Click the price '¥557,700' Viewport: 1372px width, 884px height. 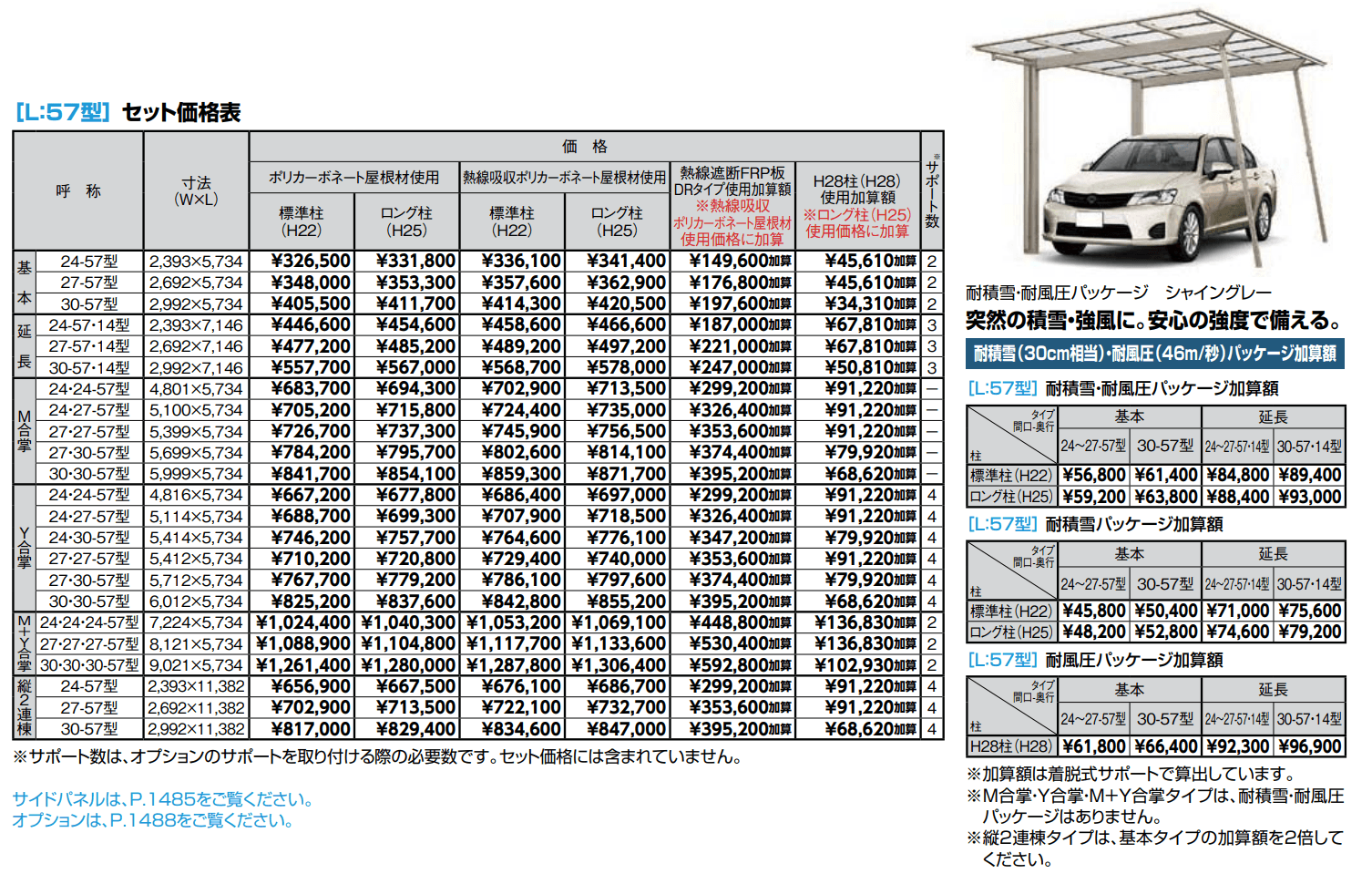coord(311,368)
